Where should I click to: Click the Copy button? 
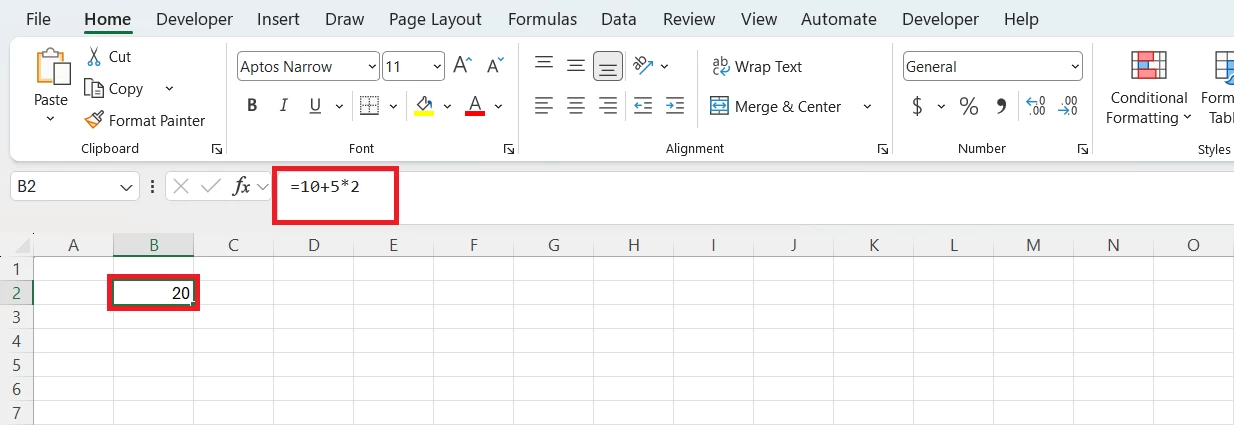point(115,89)
